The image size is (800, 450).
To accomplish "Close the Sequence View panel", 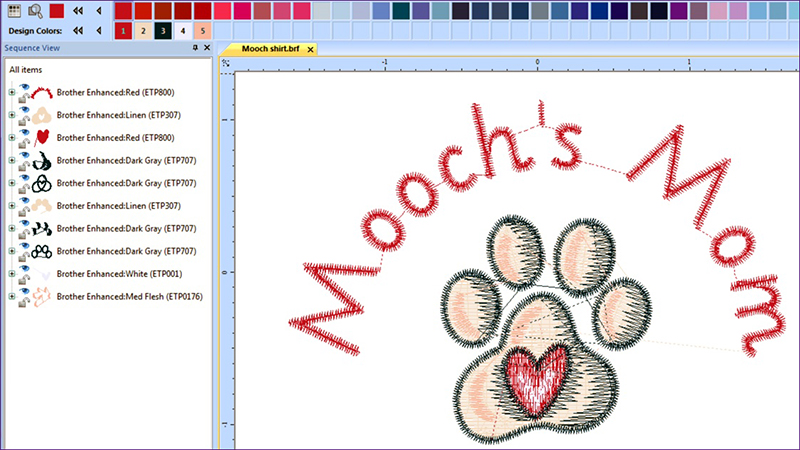I will (x=206, y=48).
